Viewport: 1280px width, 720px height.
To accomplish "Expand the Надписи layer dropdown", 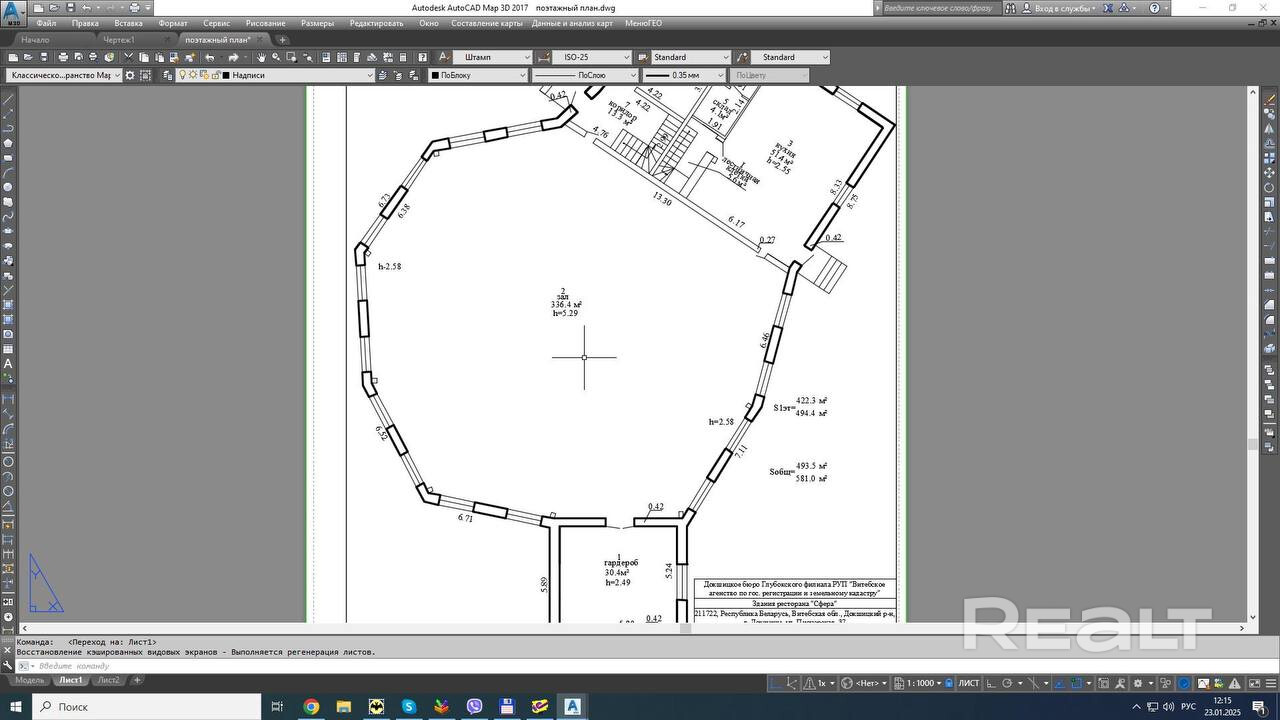I will [x=369, y=75].
